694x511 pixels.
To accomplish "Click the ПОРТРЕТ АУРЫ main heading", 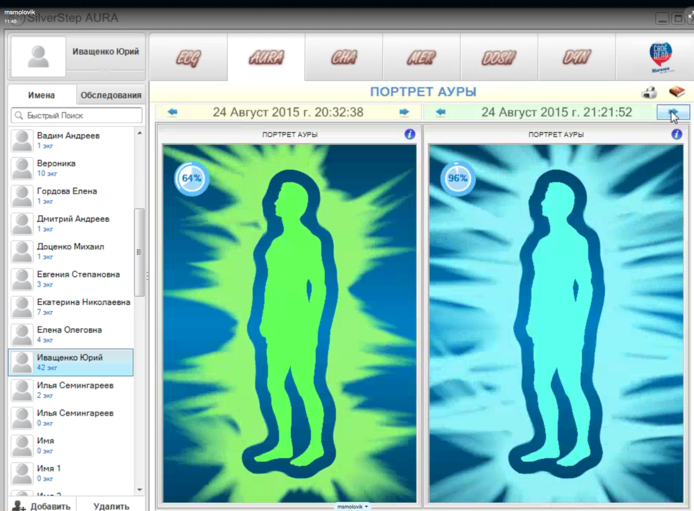I will click(423, 92).
